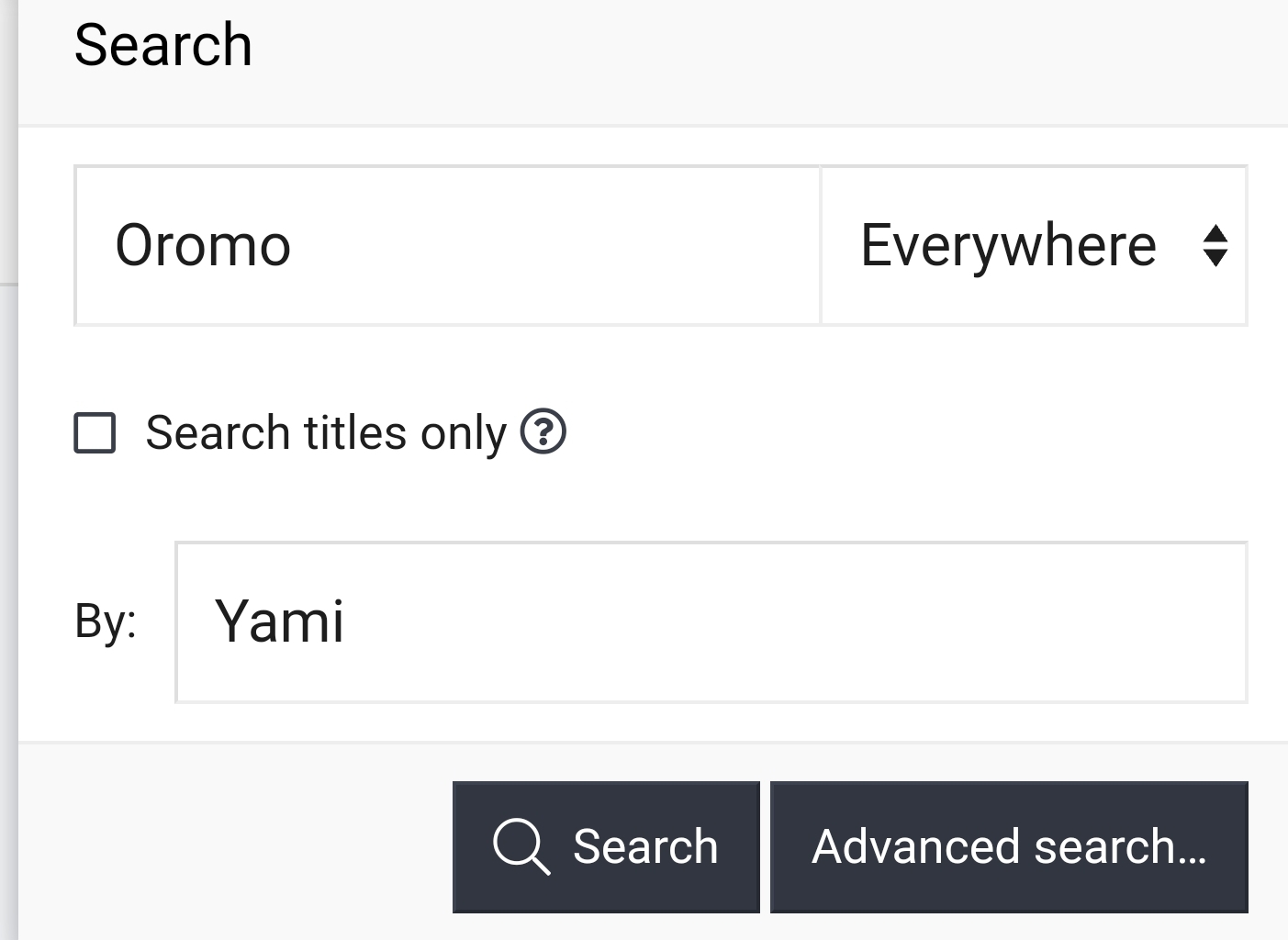Click the magnifying glass icon

[521, 846]
